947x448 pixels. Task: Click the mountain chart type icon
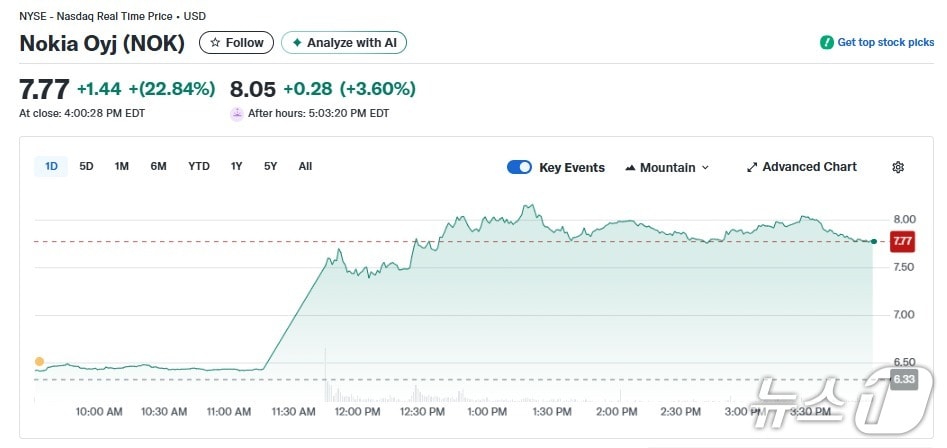click(x=630, y=168)
